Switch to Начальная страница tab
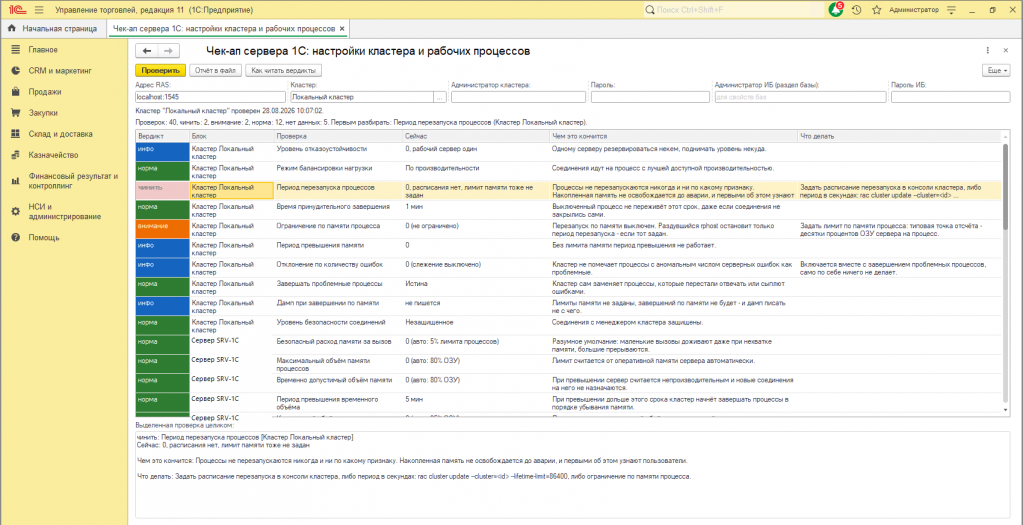The height and width of the screenshot is (525, 1023). 52,29
